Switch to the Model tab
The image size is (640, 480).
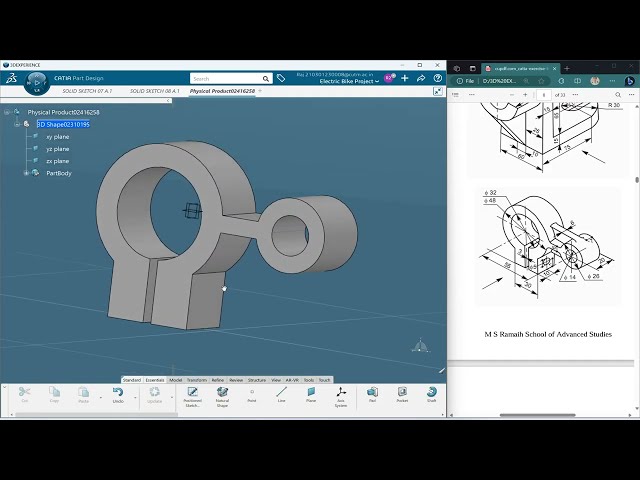point(176,380)
